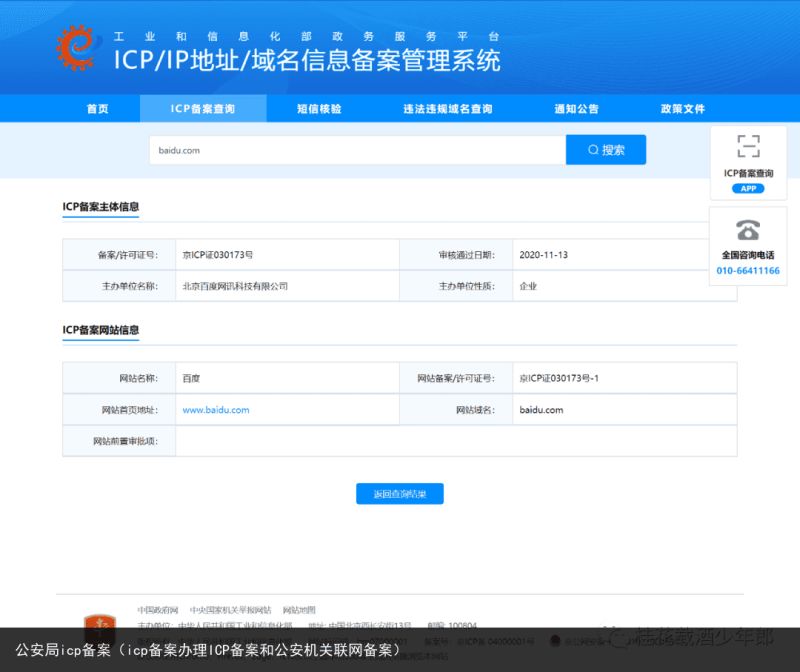Click the MIIT gear logo
Viewport: 800px width, 672px height.
pos(77,48)
